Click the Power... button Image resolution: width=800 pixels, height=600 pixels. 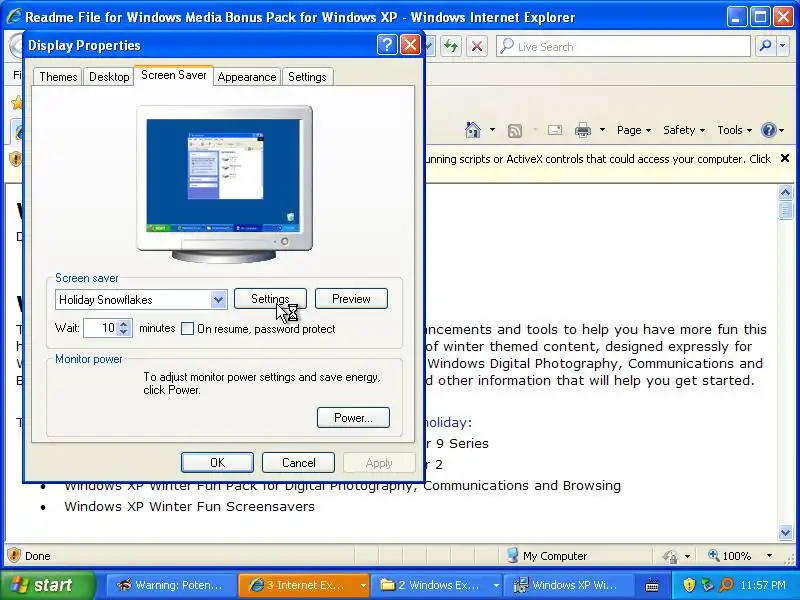[x=353, y=417]
